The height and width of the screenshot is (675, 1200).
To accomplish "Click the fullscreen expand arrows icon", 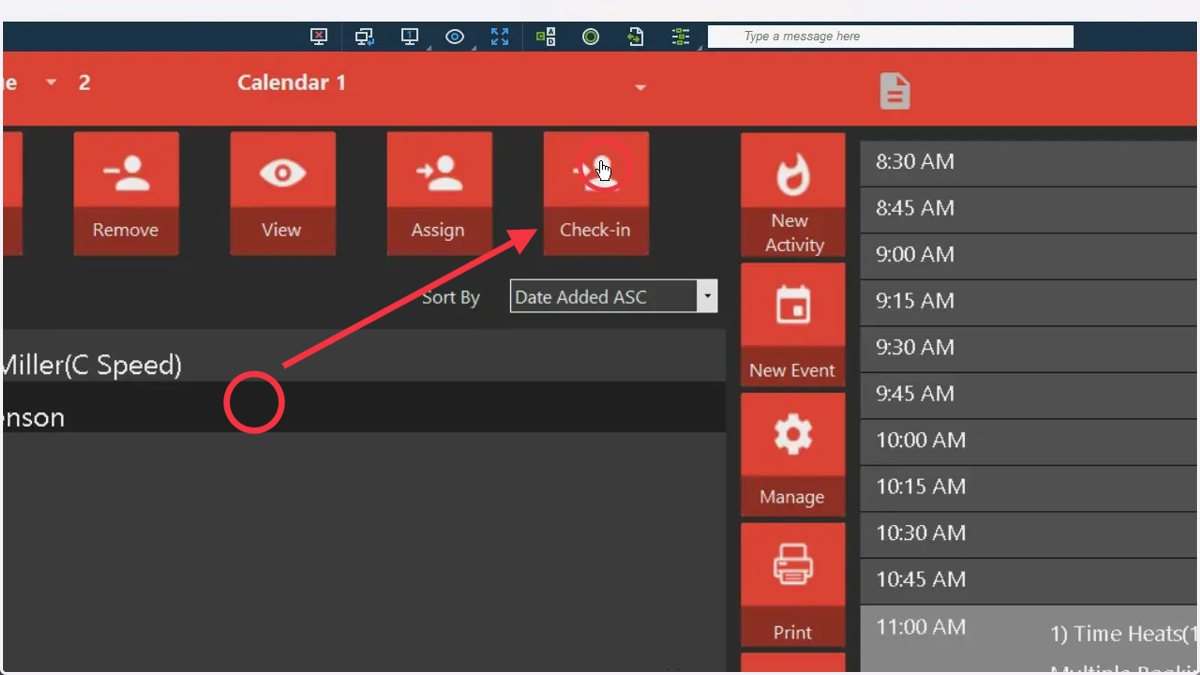I will [500, 37].
